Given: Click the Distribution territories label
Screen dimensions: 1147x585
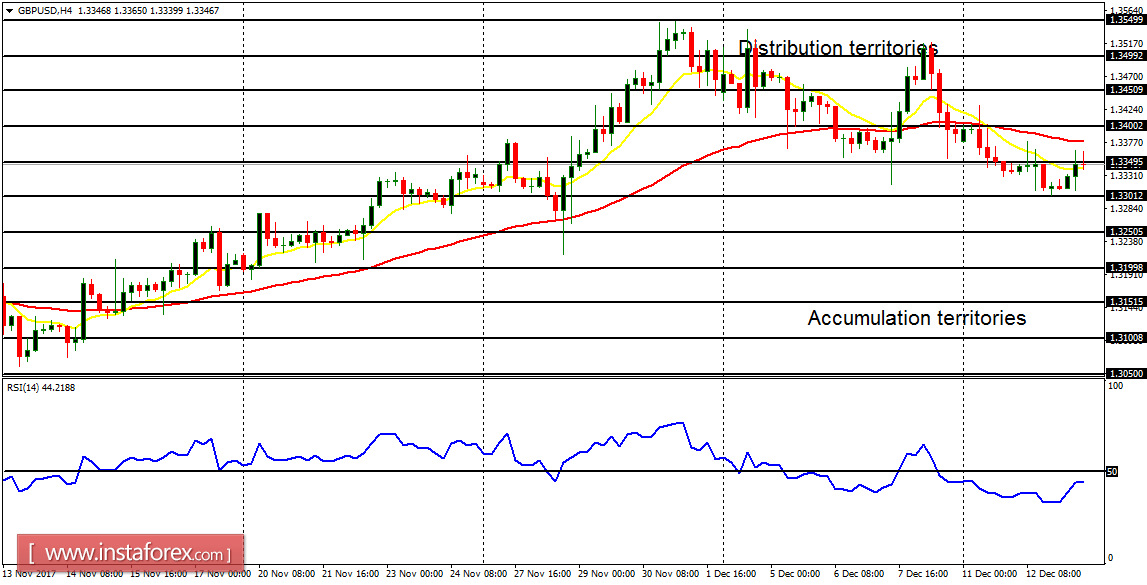Looking at the screenshot, I should (838, 47).
